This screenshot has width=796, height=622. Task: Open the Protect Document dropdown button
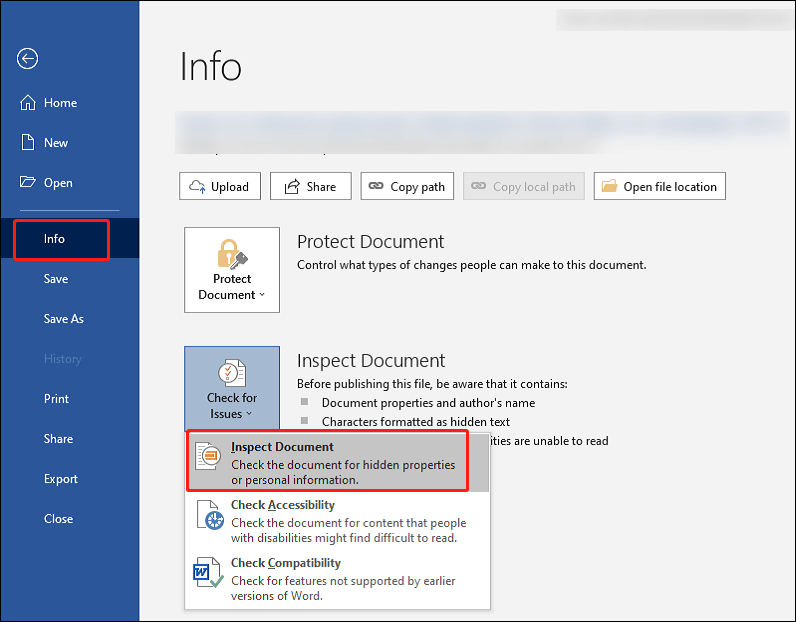click(x=232, y=270)
